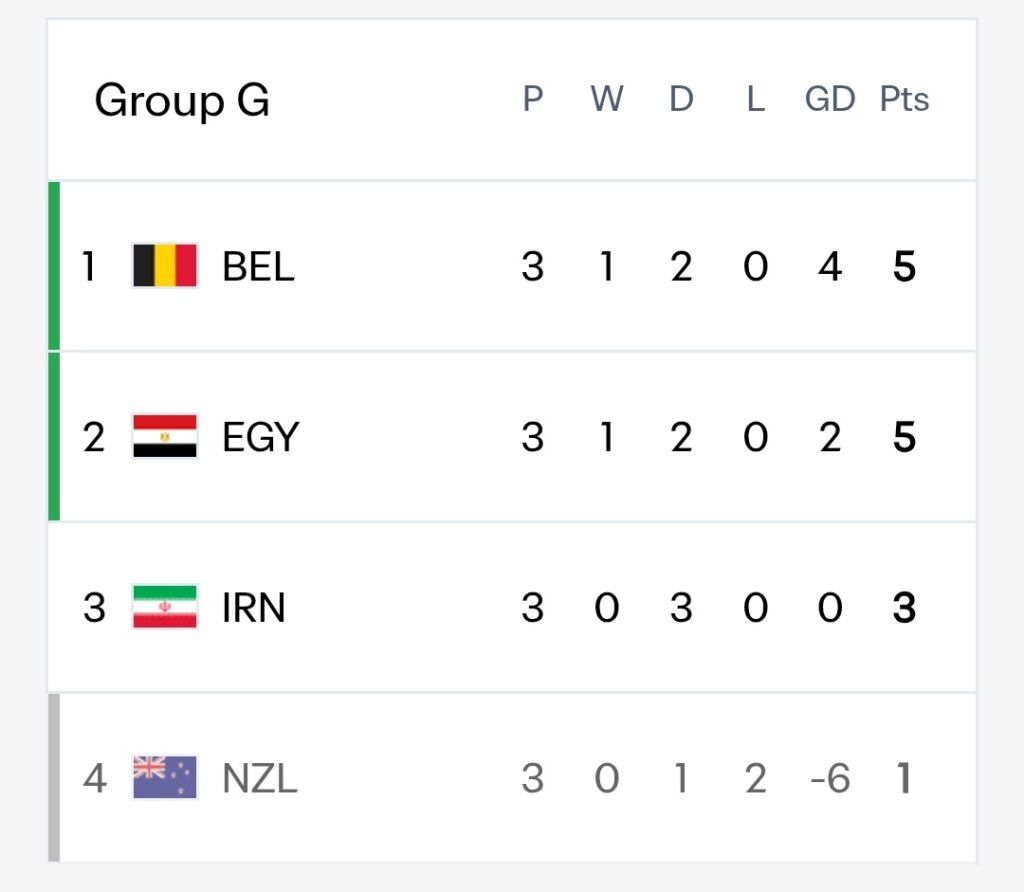Click the W column header
The width and height of the screenshot is (1024, 892).
coord(607,99)
